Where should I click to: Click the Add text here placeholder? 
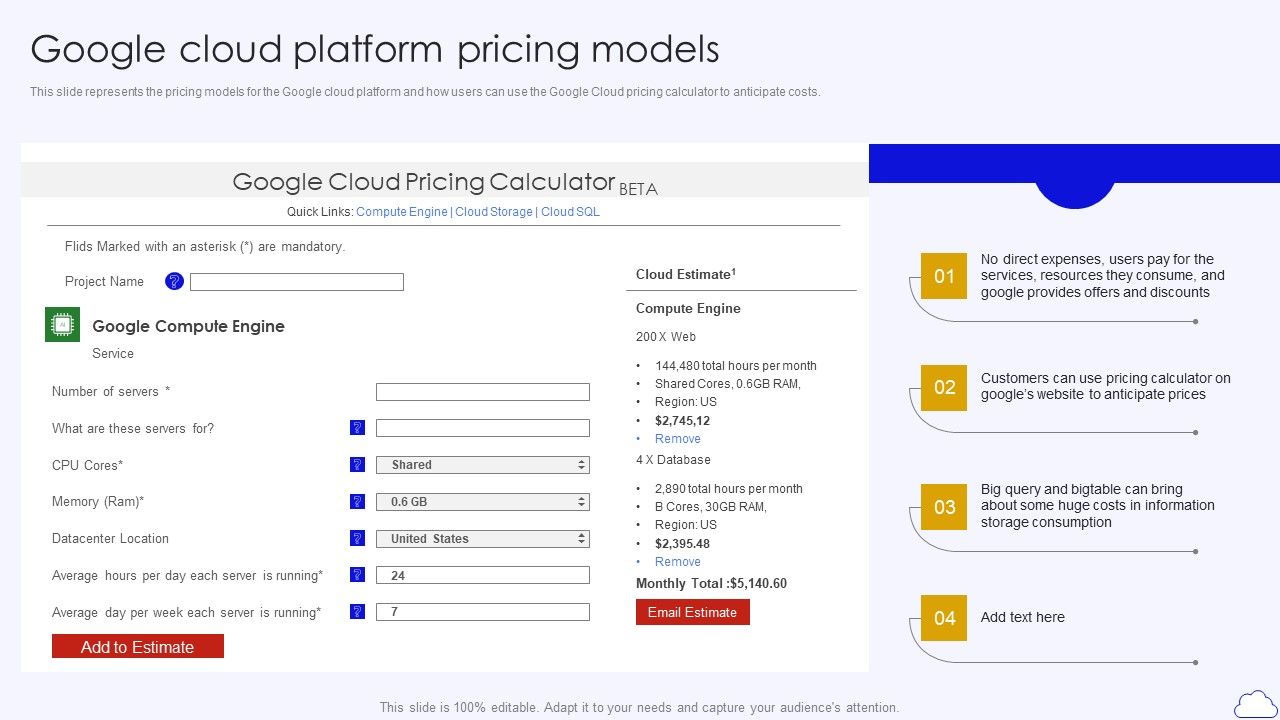[1023, 617]
